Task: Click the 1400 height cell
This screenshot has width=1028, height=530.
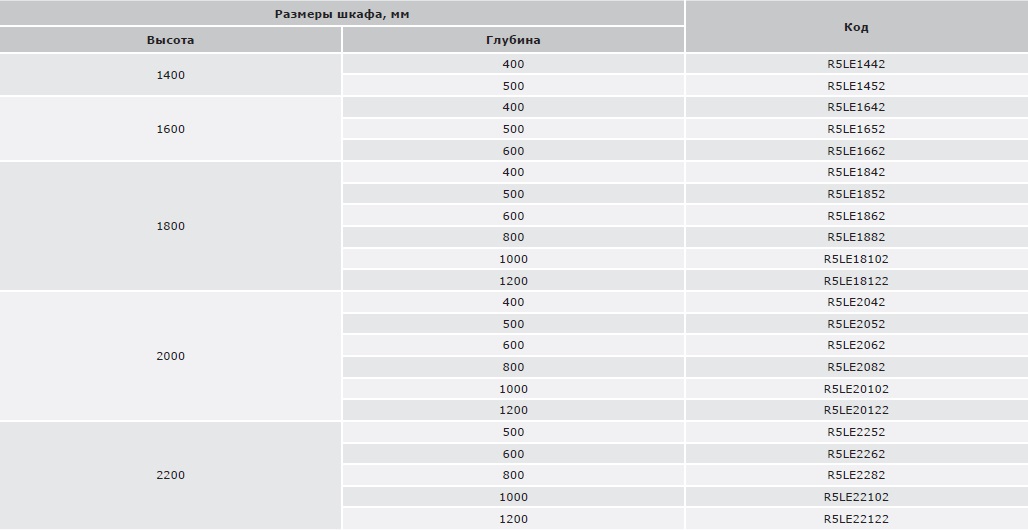Action: [171, 75]
